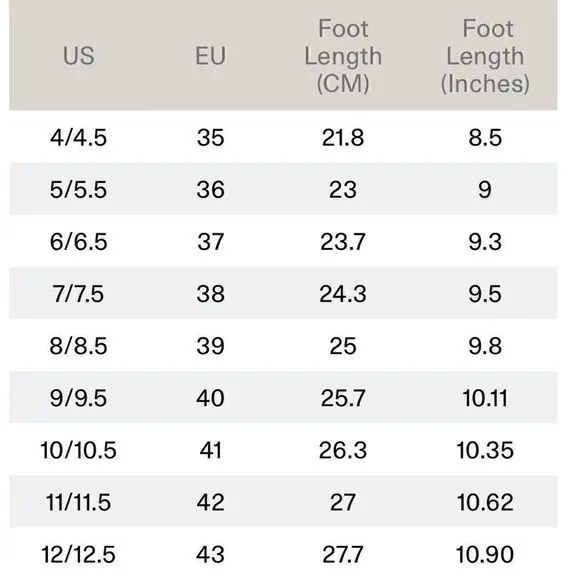Select EU size 36 cell
The image size is (580, 580).
tap(210, 190)
